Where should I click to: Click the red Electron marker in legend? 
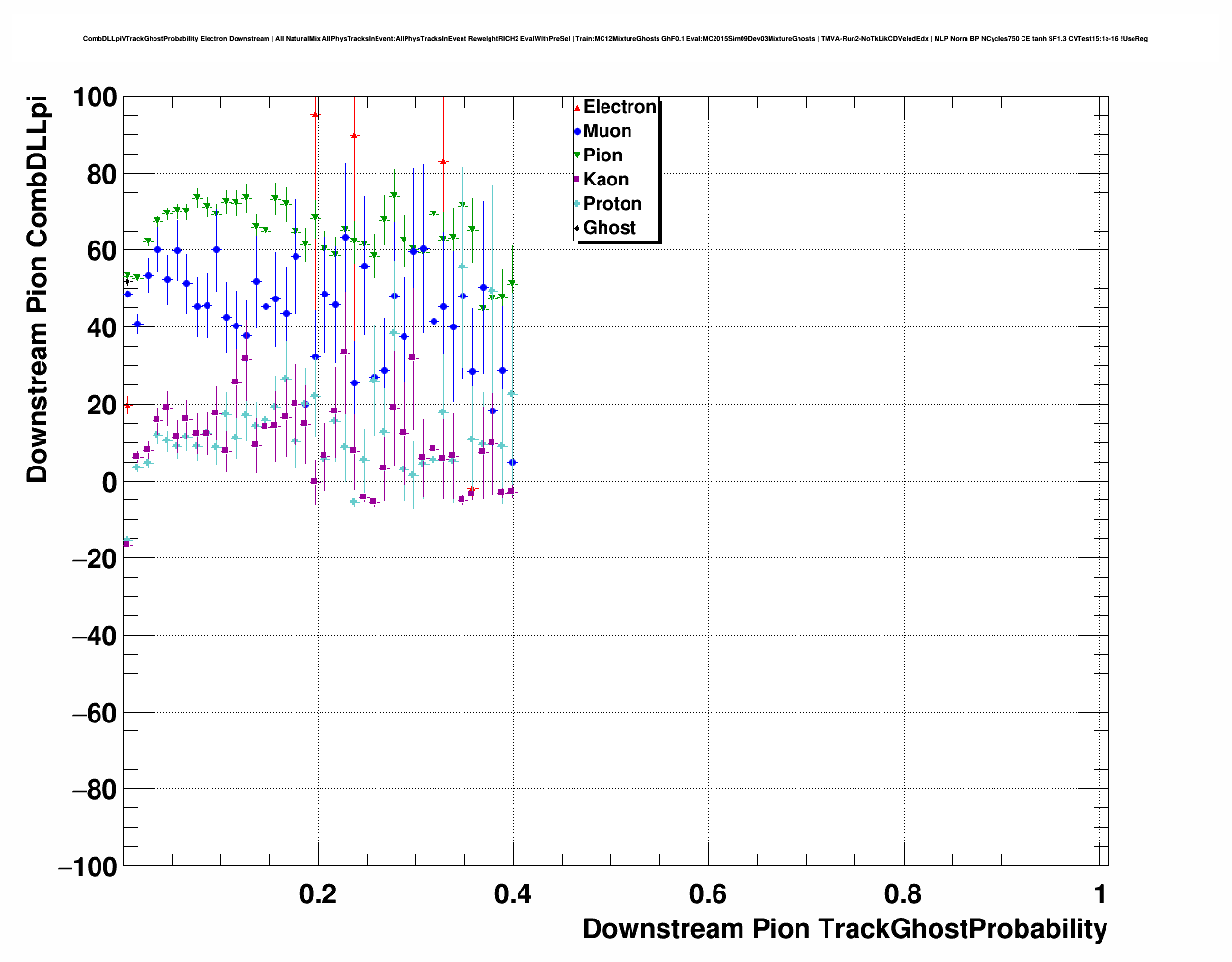pyautogui.click(x=577, y=107)
